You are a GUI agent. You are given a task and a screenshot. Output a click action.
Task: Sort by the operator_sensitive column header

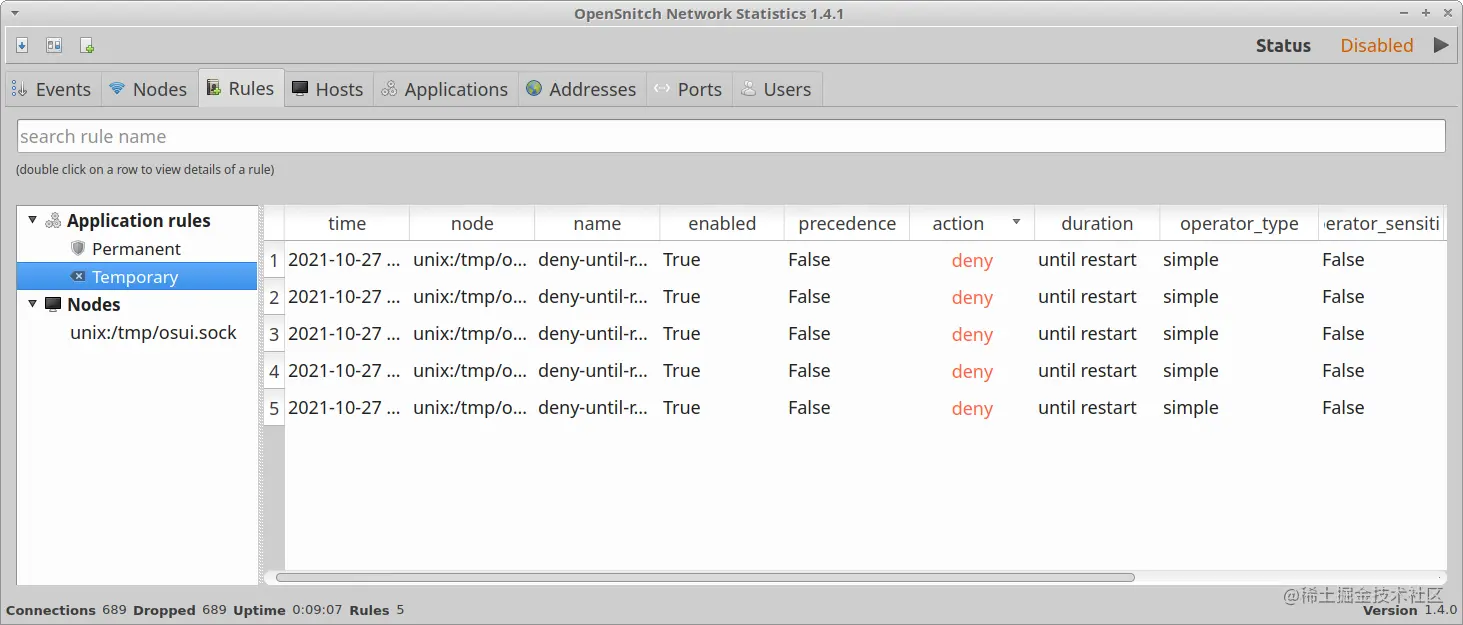coord(1382,223)
